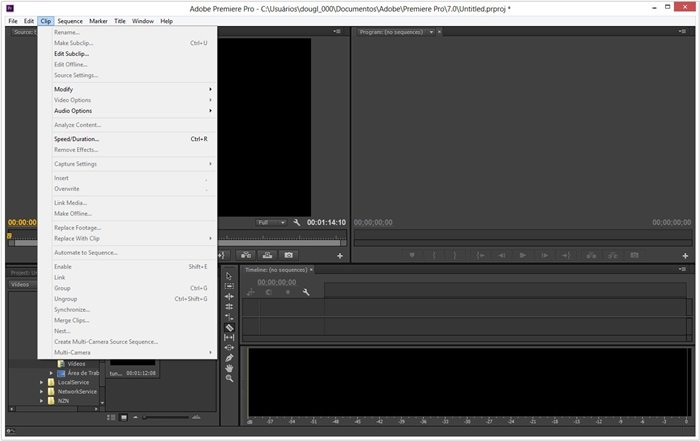Switch Project panel to list view
Image resolution: width=700 pixels, height=441 pixels.
click(111, 417)
